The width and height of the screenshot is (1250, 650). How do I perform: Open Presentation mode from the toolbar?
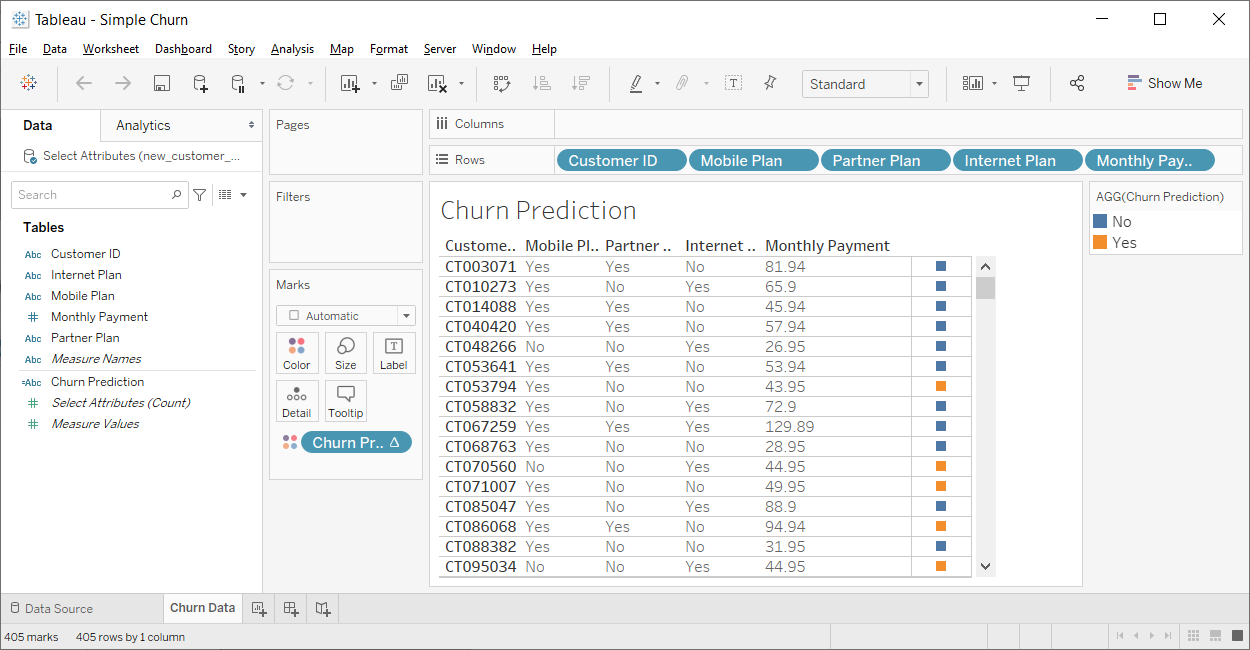(1021, 84)
